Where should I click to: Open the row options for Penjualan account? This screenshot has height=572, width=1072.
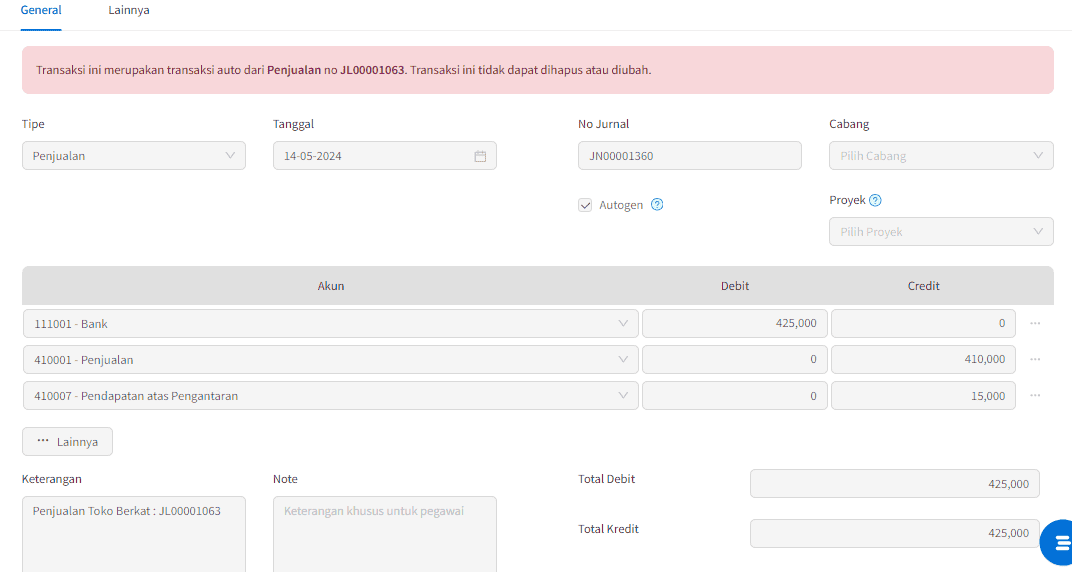click(x=1035, y=359)
